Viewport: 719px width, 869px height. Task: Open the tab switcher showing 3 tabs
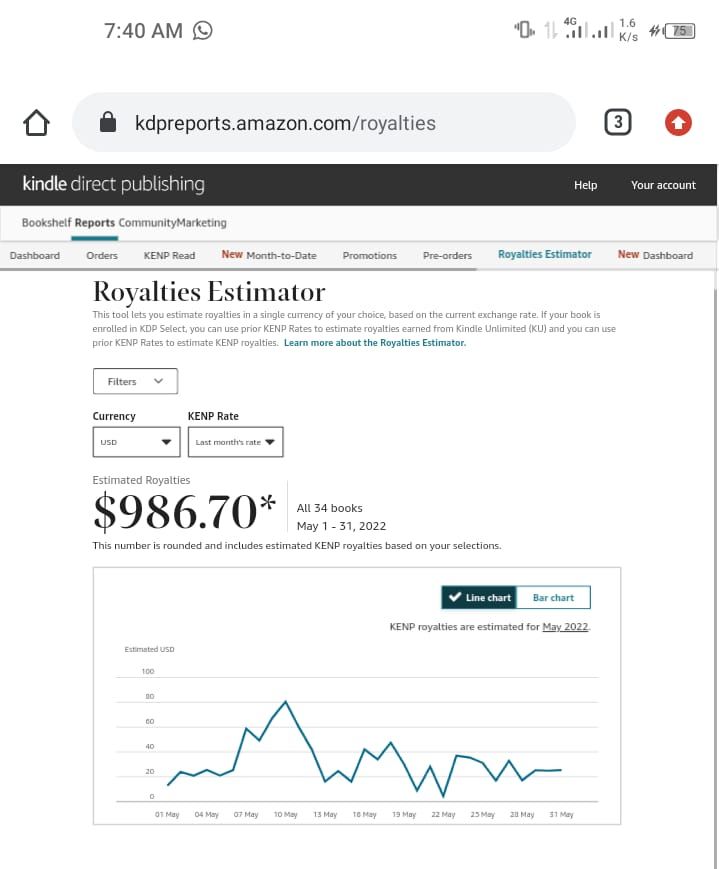[x=618, y=123]
